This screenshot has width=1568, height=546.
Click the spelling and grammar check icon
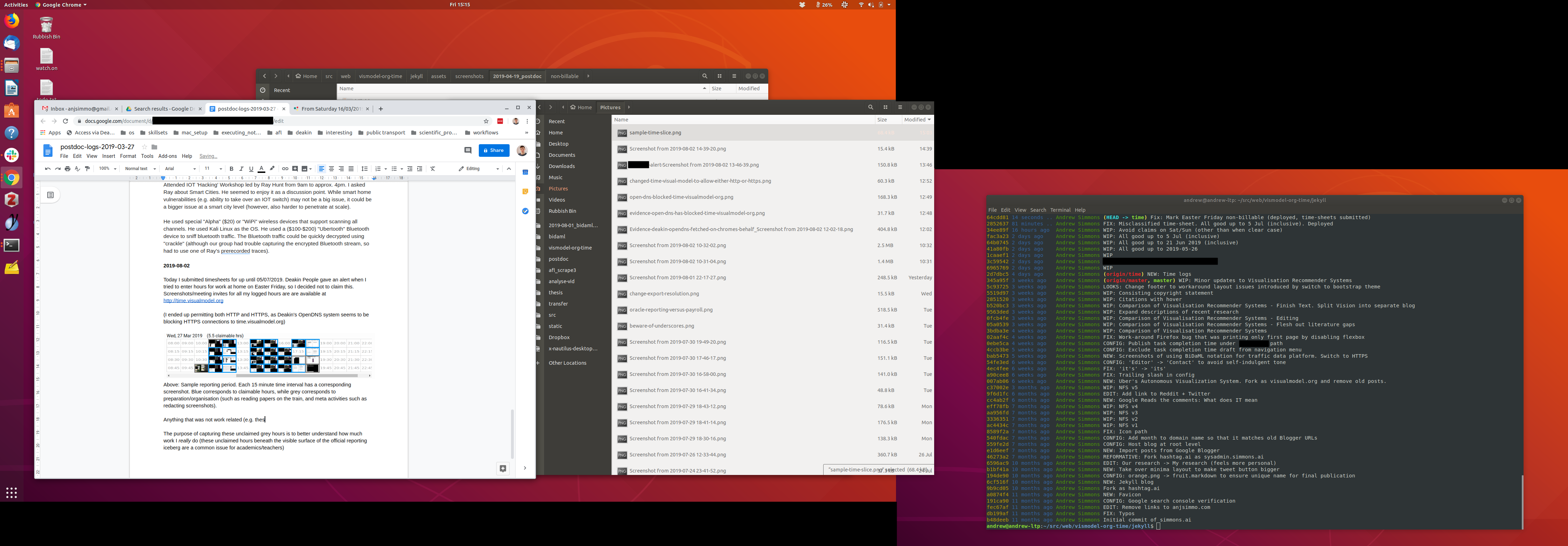[77, 169]
